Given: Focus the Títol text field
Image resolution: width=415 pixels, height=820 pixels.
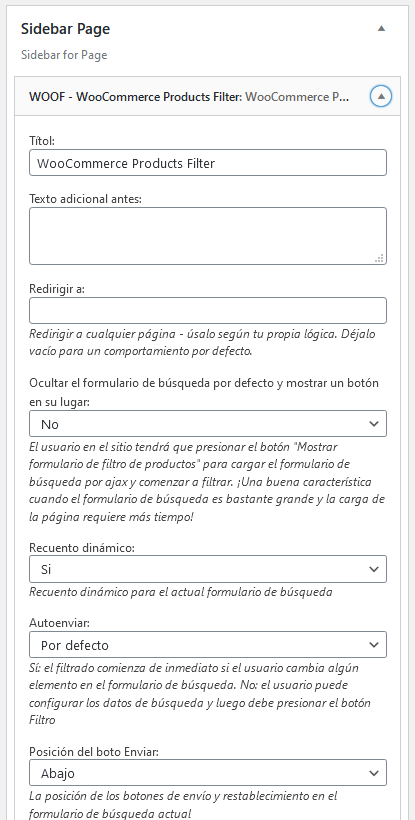Looking at the screenshot, I should (208, 163).
